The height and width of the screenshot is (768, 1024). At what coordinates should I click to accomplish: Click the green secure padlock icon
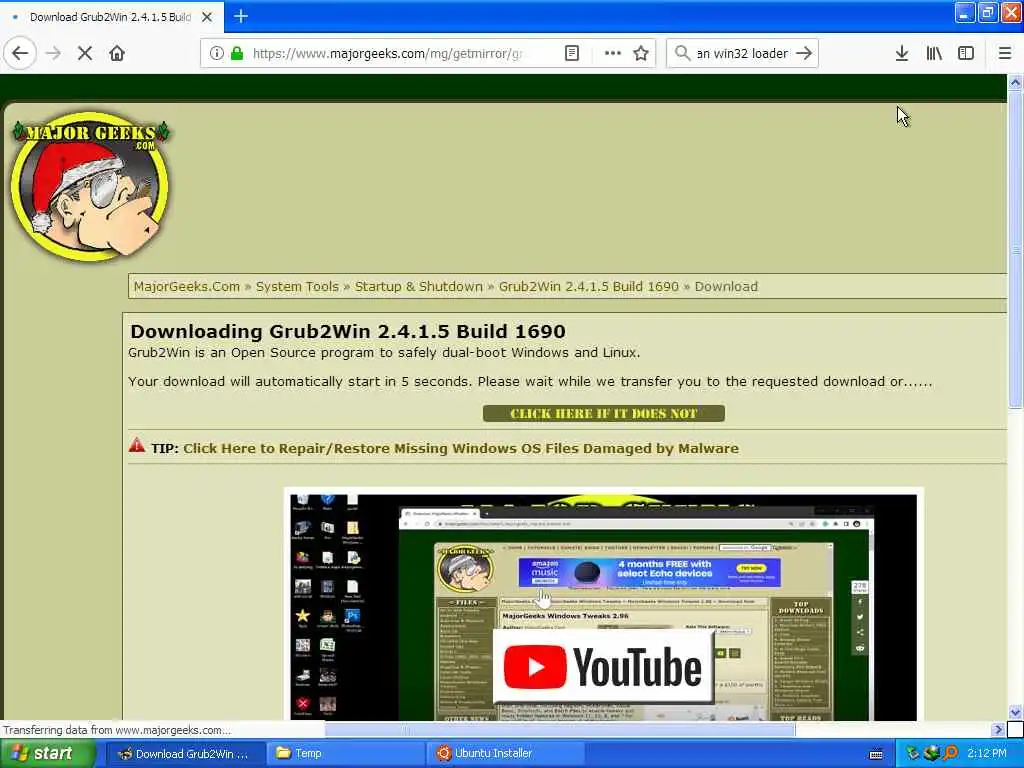(237, 54)
